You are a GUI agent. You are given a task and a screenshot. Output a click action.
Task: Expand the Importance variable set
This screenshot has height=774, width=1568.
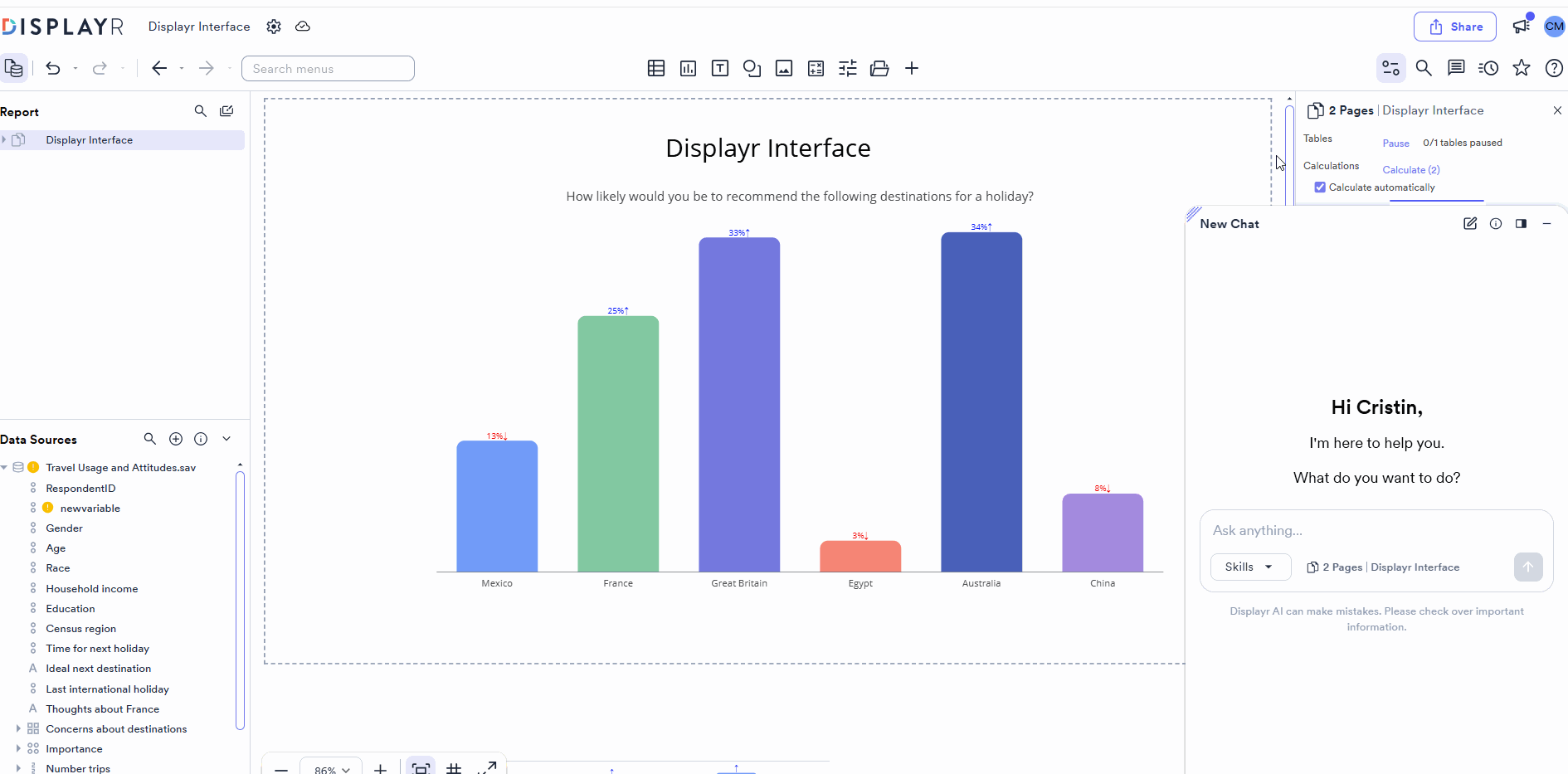(18, 749)
